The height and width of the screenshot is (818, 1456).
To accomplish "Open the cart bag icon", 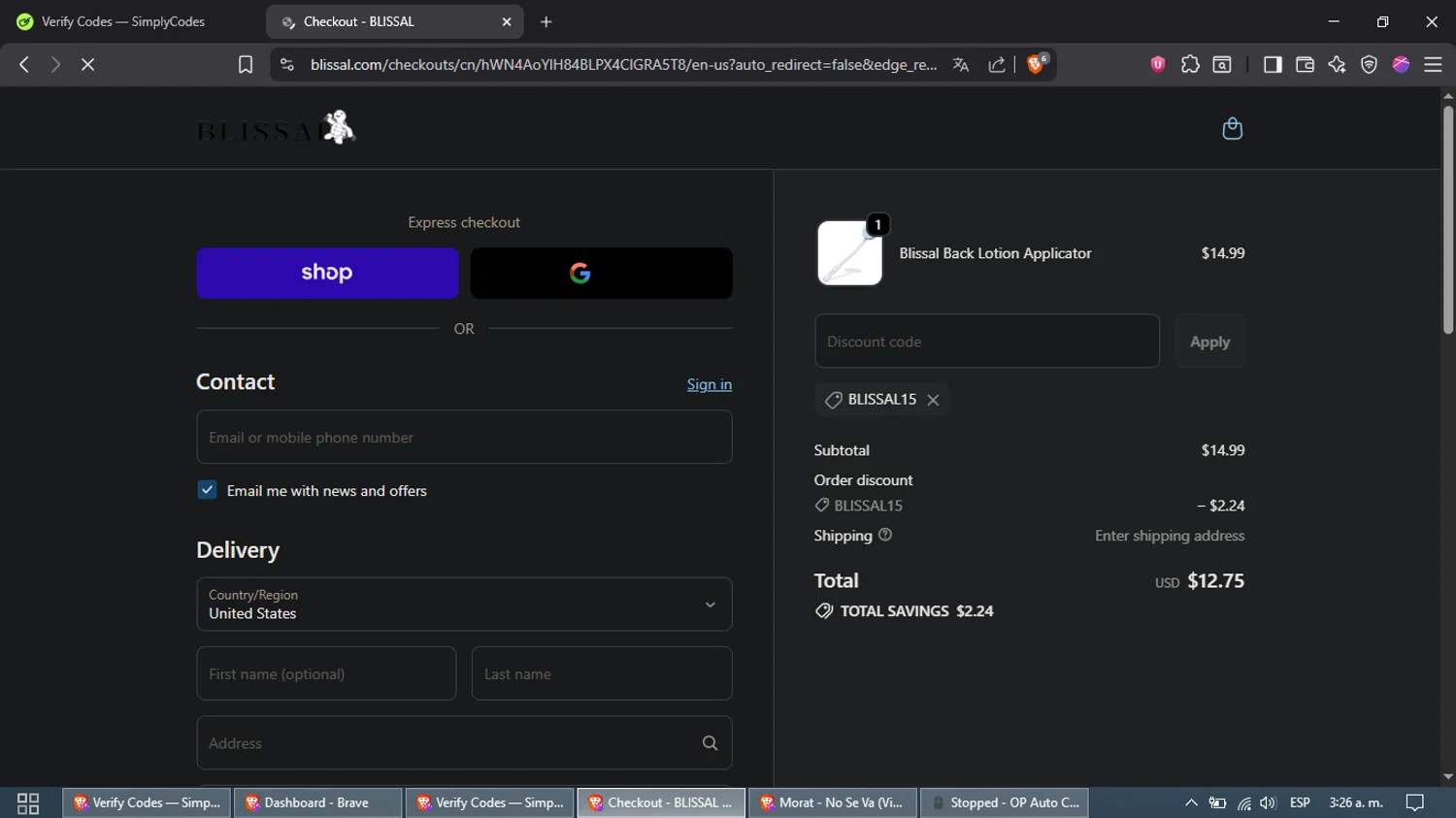I will pos(1232,129).
